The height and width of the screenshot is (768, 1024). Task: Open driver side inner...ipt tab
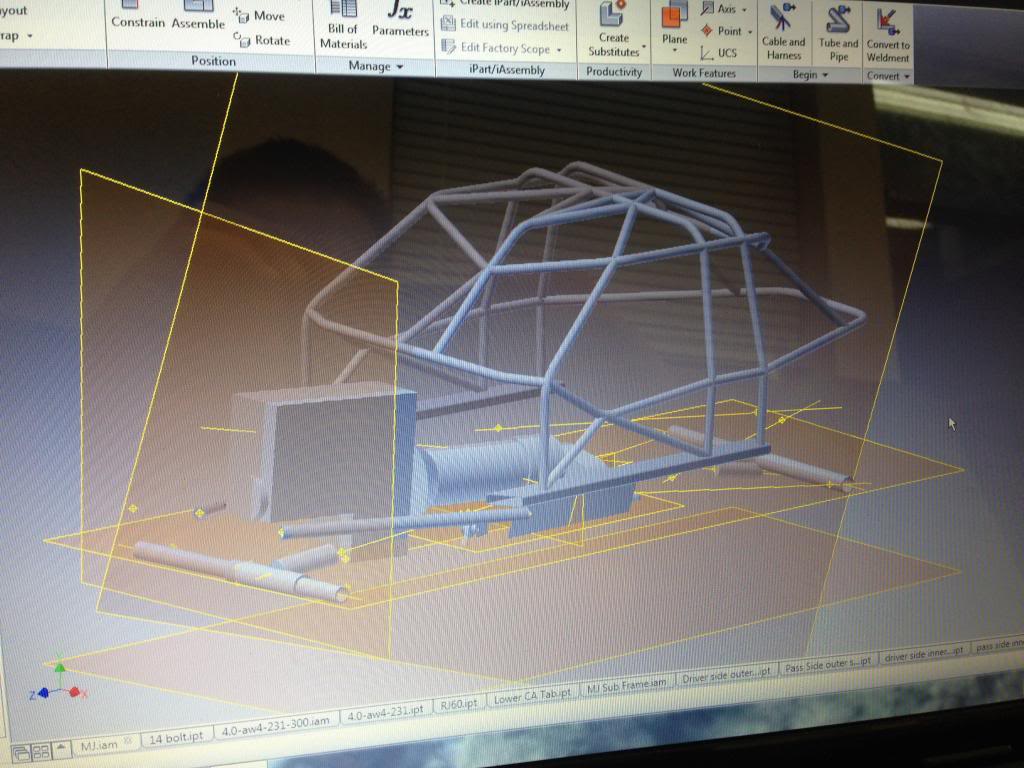[923, 654]
